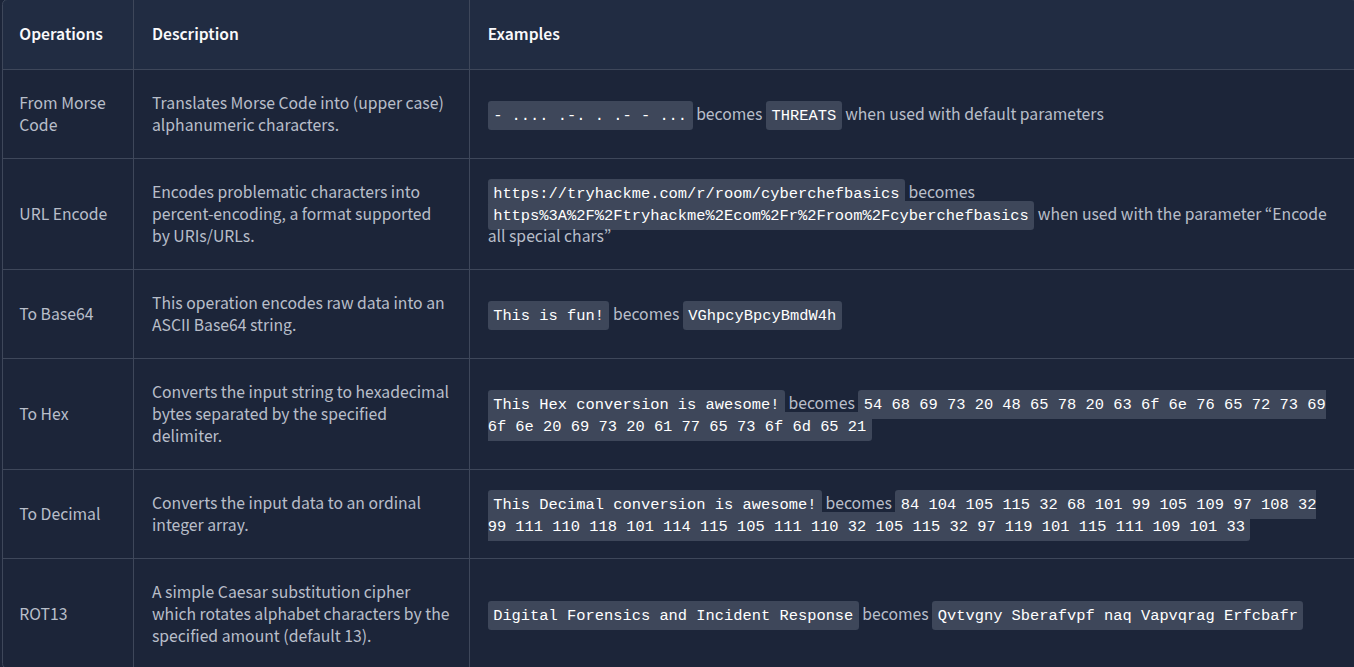This screenshot has height=667, width=1354.
Task: Select the ROT13 operation name
Action: point(43,614)
